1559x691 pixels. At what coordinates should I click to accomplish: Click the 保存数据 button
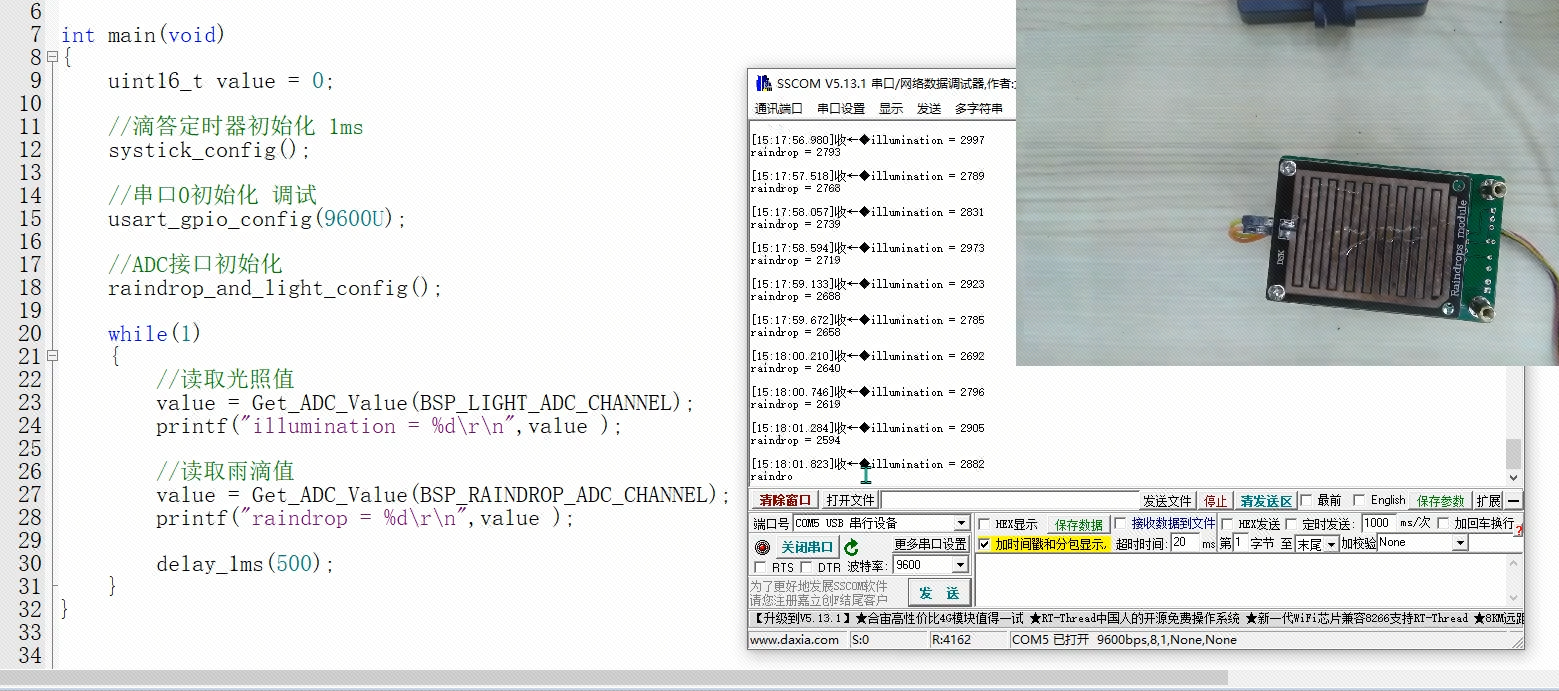pyautogui.click(x=1079, y=524)
